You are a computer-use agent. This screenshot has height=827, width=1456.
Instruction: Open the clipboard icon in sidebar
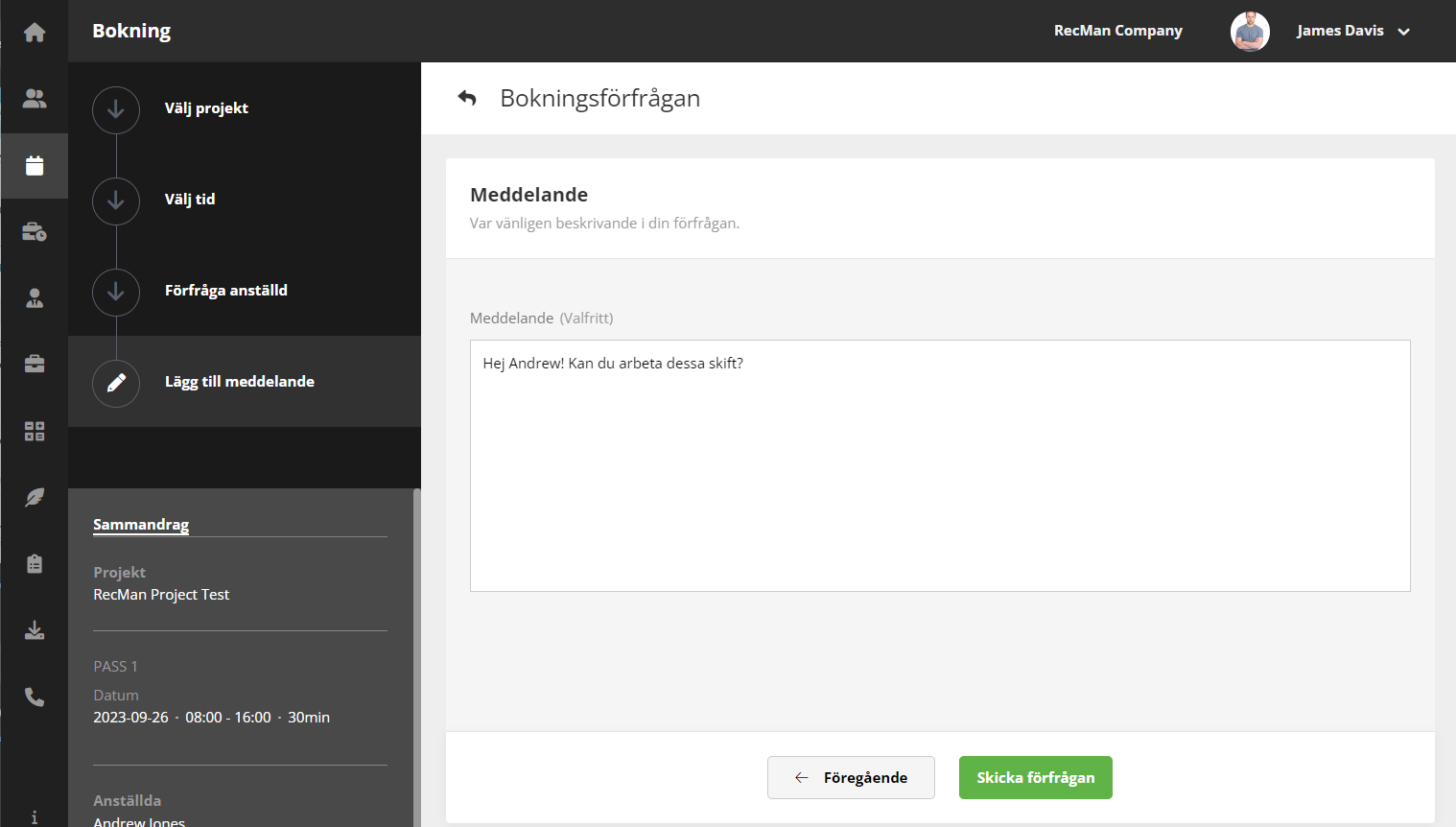[35, 564]
